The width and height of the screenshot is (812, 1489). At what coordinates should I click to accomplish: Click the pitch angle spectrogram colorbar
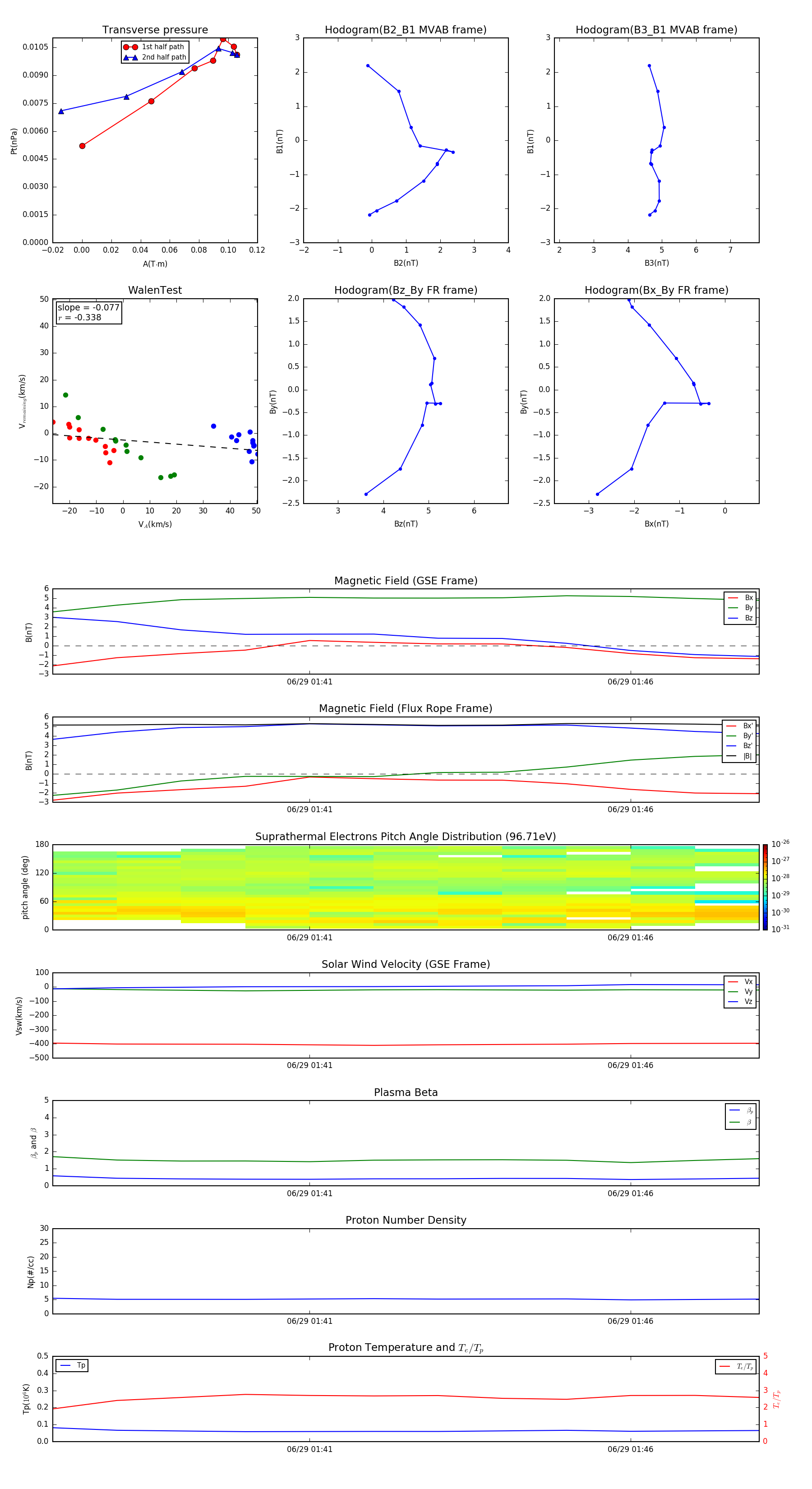(765, 887)
